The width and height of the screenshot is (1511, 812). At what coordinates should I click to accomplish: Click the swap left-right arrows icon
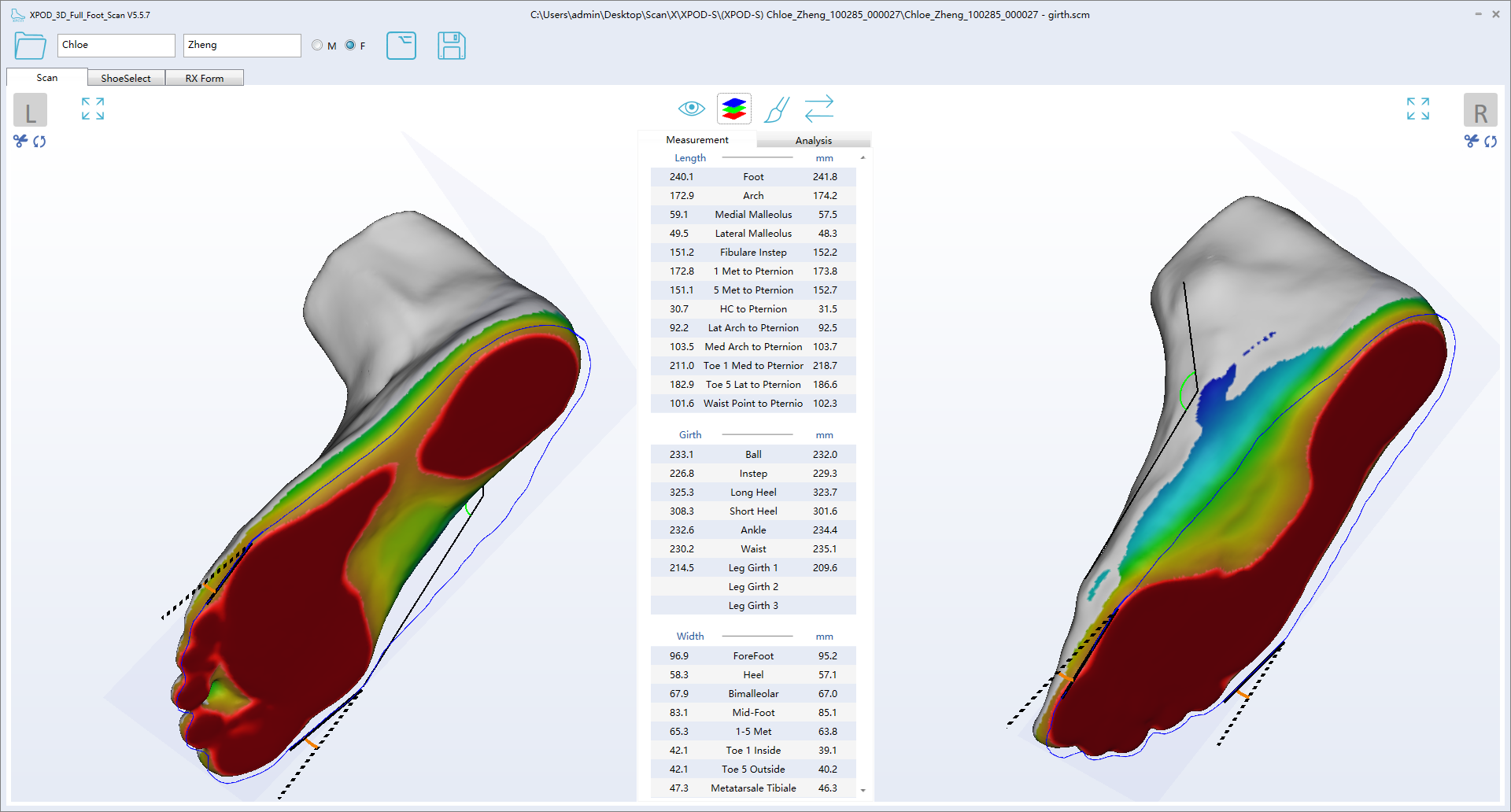click(818, 109)
